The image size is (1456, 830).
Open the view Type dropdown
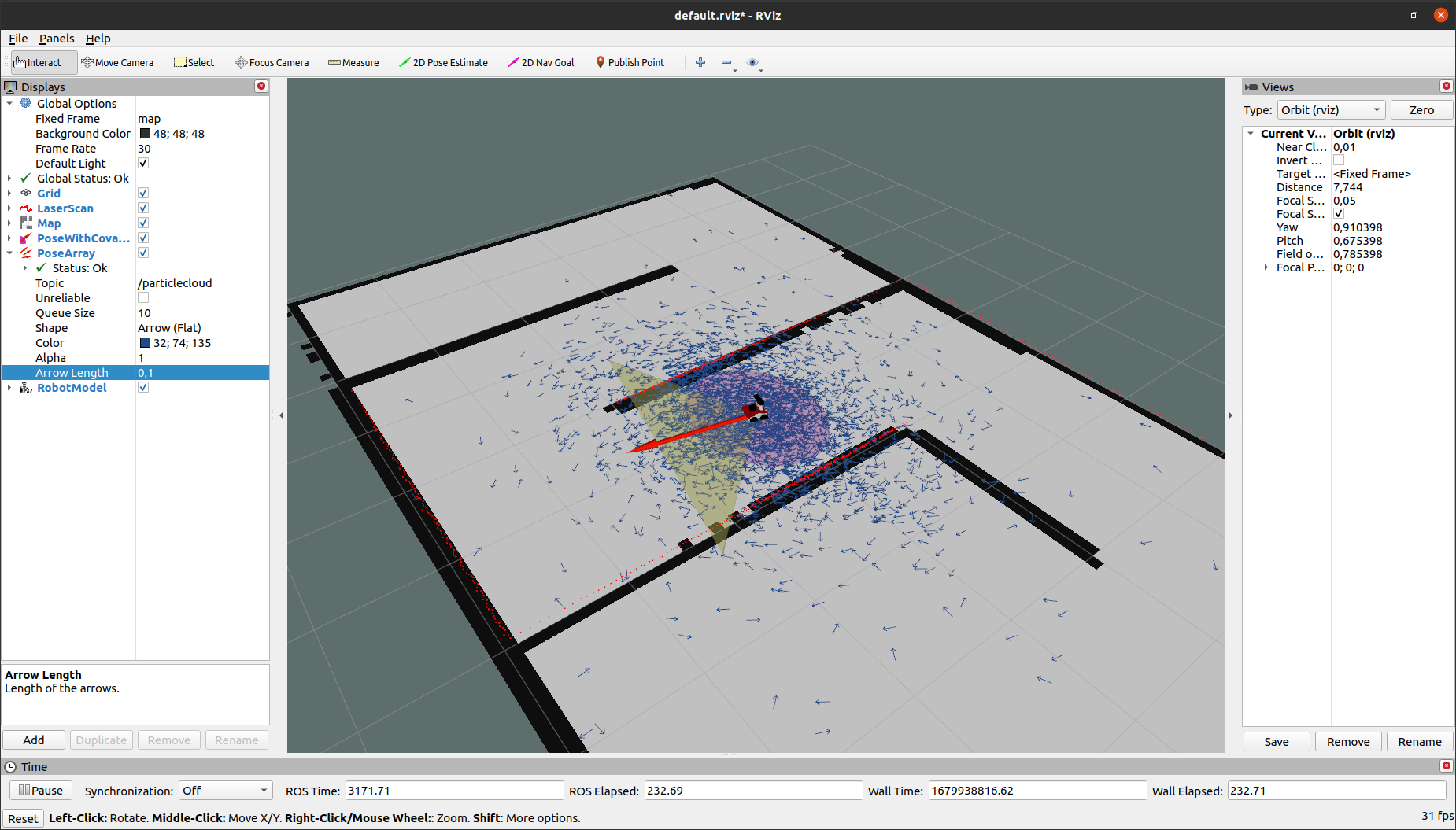tap(1331, 110)
